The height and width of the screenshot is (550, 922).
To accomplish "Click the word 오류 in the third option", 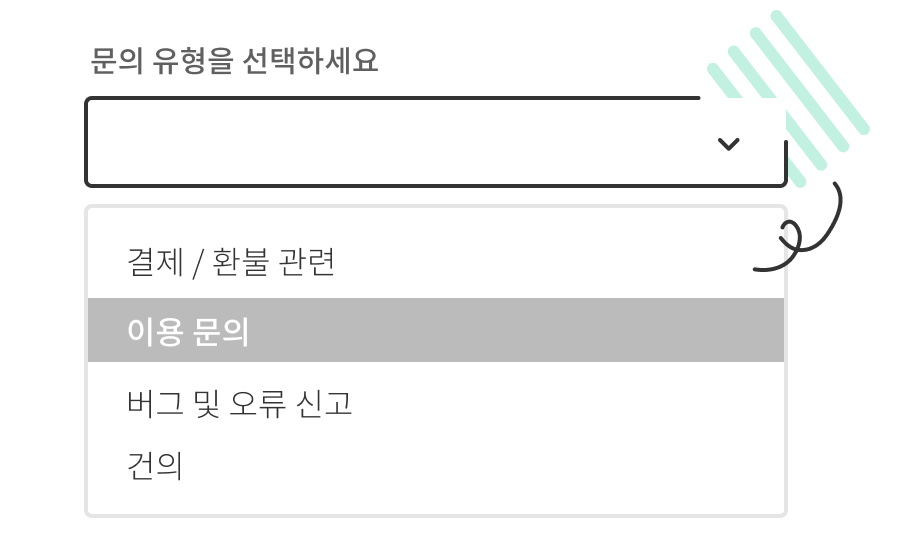I will click(x=258, y=404).
